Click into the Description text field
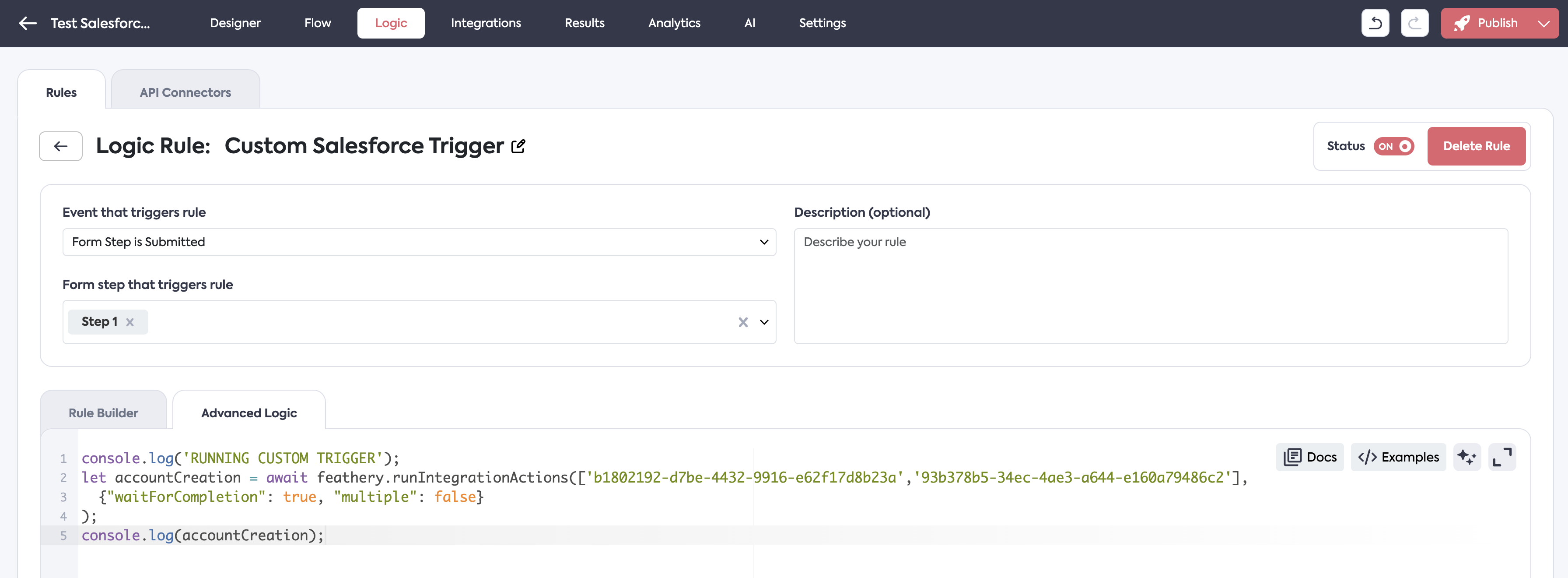The width and height of the screenshot is (1568, 578). [x=1150, y=285]
